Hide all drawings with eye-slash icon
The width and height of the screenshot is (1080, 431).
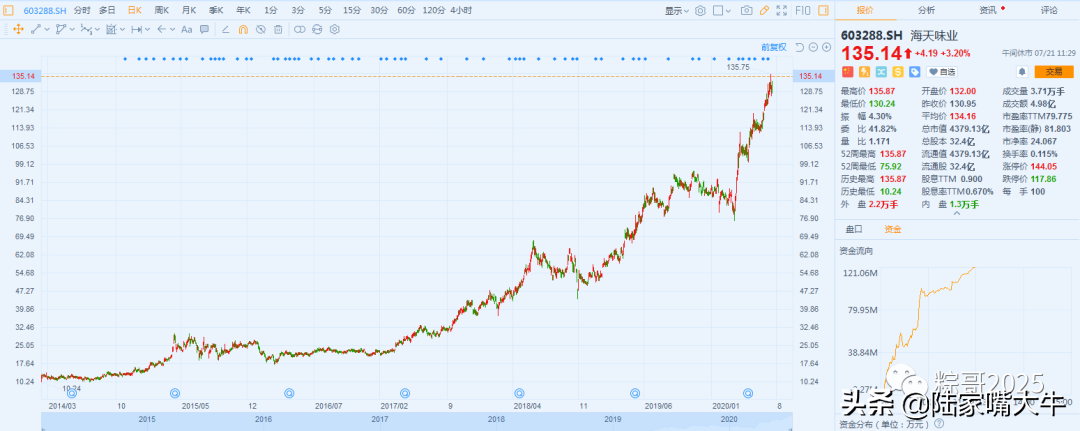260,29
